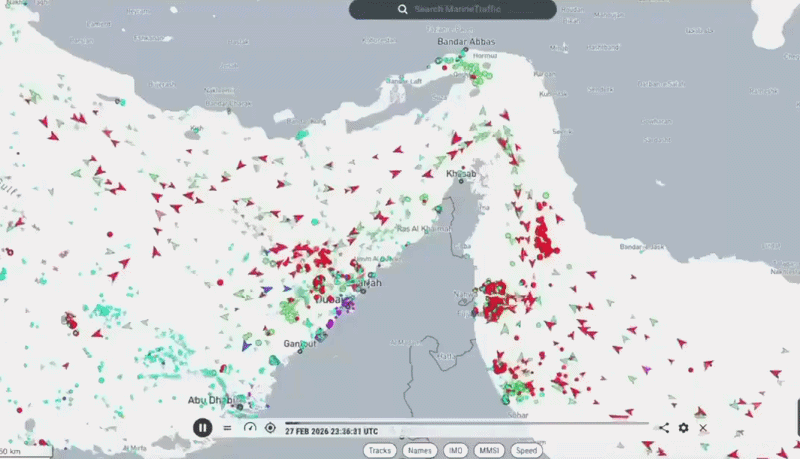Open the playback speed gauge icon
The height and width of the screenshot is (459, 800).
pyautogui.click(x=250, y=428)
